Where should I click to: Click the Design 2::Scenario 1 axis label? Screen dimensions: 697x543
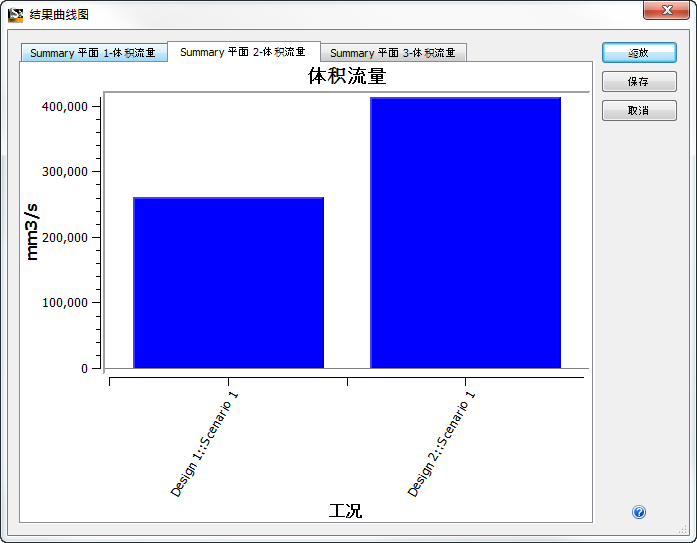[441, 444]
